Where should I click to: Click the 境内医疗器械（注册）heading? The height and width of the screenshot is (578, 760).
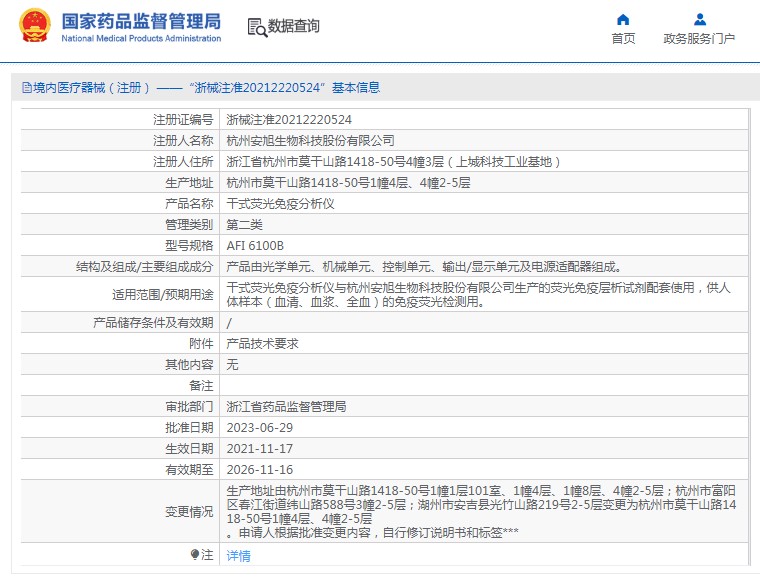pos(91,88)
